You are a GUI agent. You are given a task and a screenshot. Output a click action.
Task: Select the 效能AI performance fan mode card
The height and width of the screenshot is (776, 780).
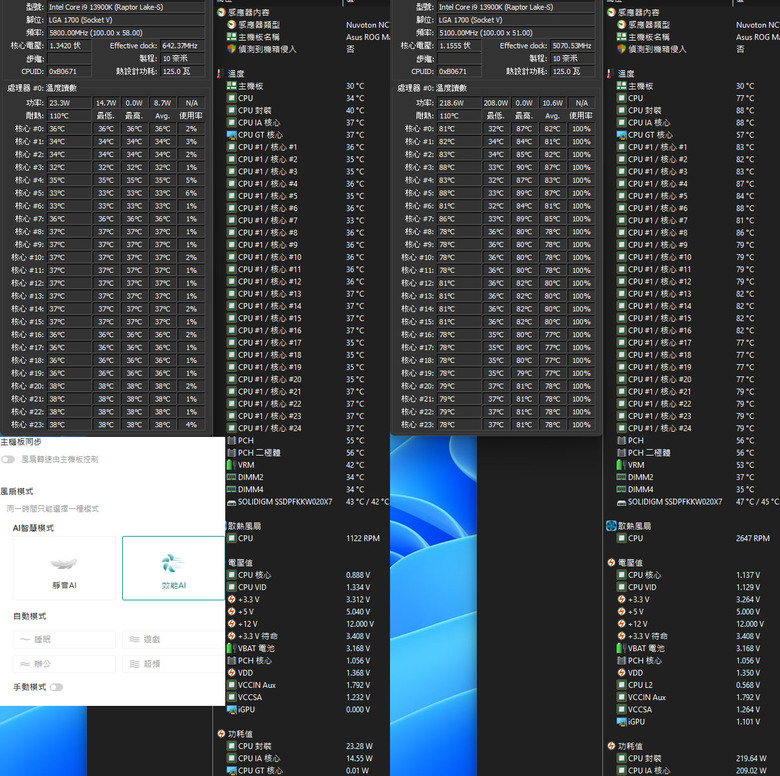click(173, 568)
